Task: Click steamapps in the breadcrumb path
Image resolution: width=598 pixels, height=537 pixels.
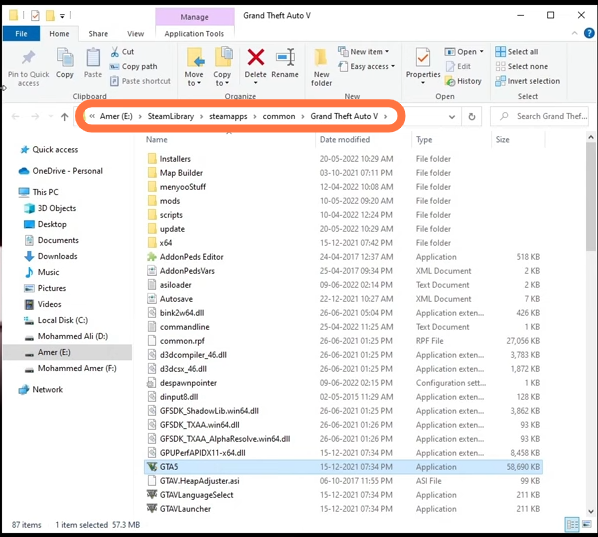Action: coord(228,116)
